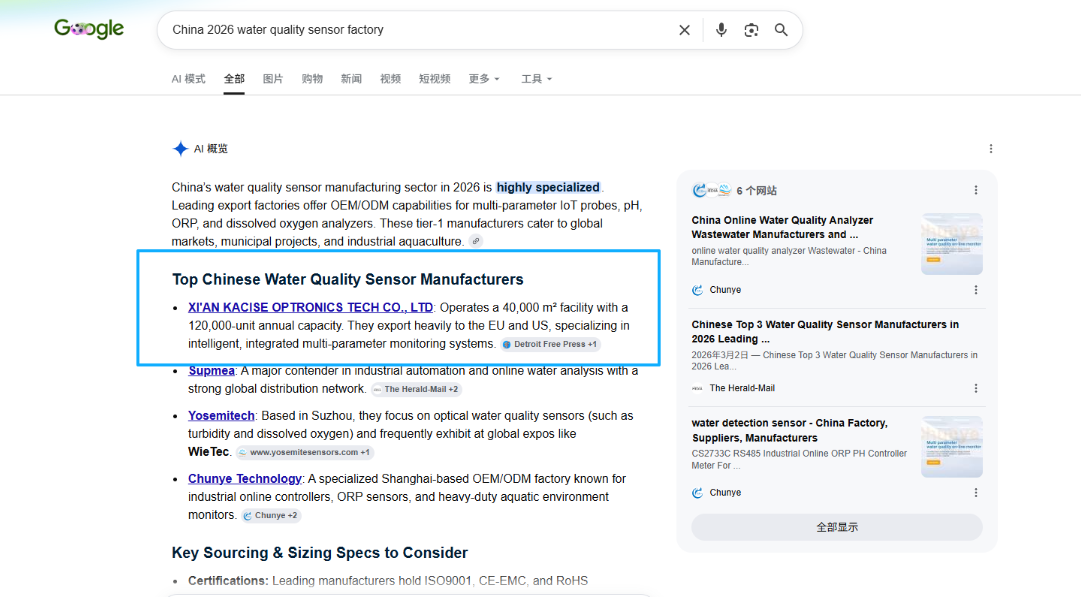This screenshot has width=1081, height=604.
Task: Click Detroit Free Press +1 source chip
Action: coord(550,344)
